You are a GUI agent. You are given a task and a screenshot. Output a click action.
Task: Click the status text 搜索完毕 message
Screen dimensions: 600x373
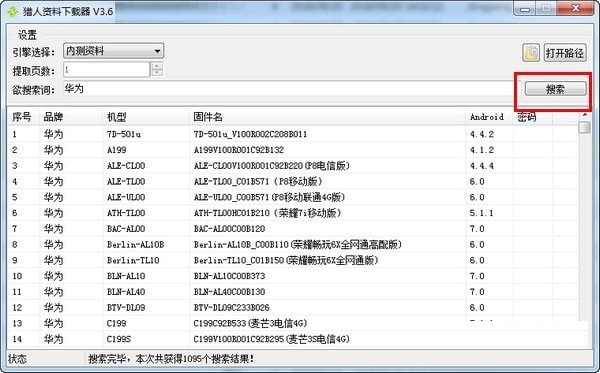(171, 359)
